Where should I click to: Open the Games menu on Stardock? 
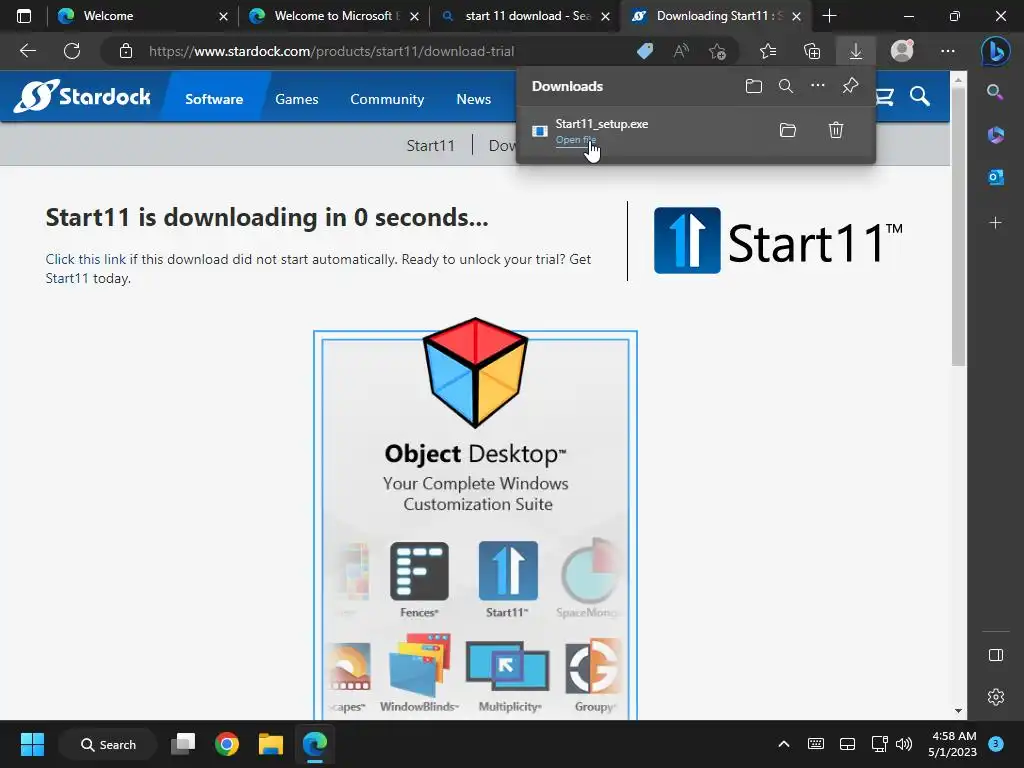[296, 99]
